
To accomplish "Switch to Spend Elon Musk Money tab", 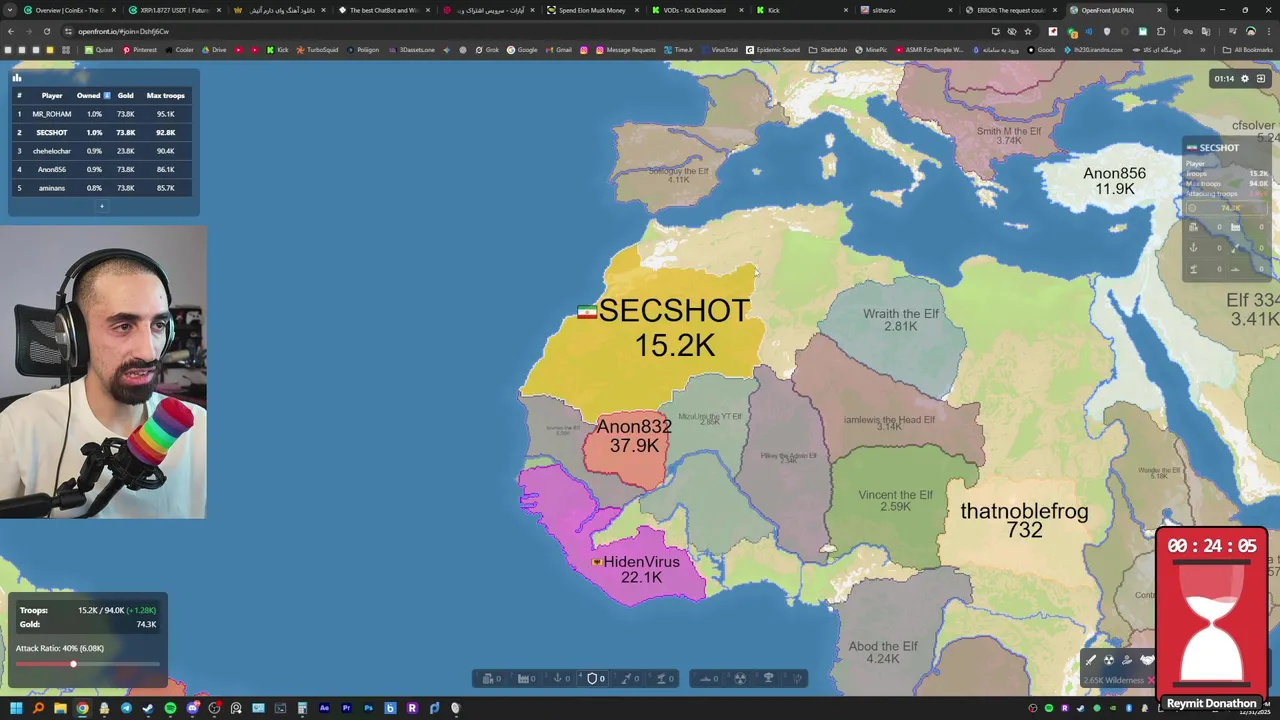I will (x=590, y=10).
